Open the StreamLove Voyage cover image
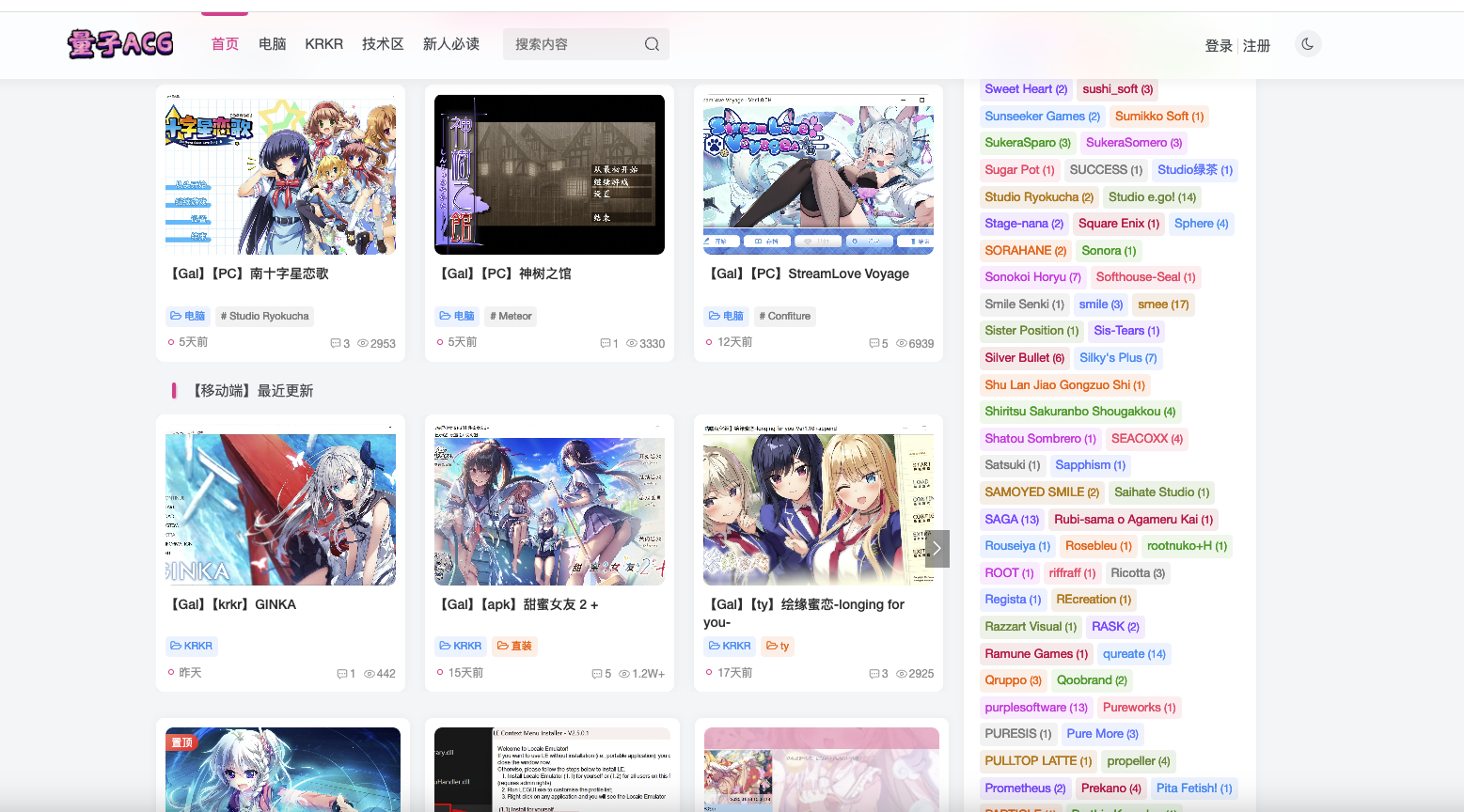The image size is (1464, 812). (818, 175)
